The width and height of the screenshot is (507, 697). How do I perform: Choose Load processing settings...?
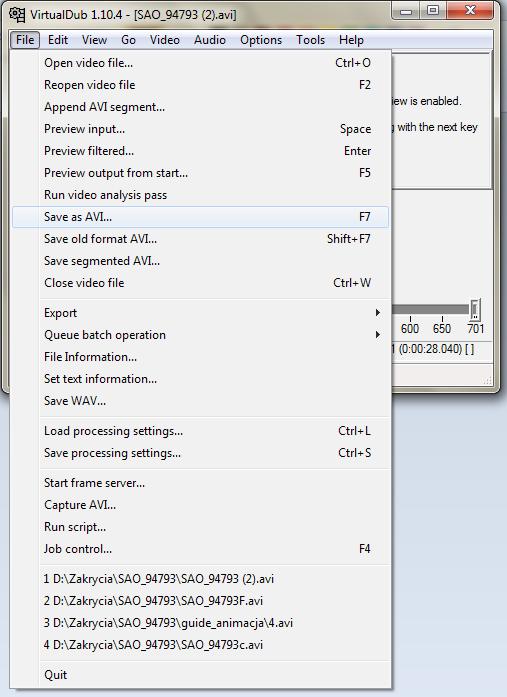200,431
